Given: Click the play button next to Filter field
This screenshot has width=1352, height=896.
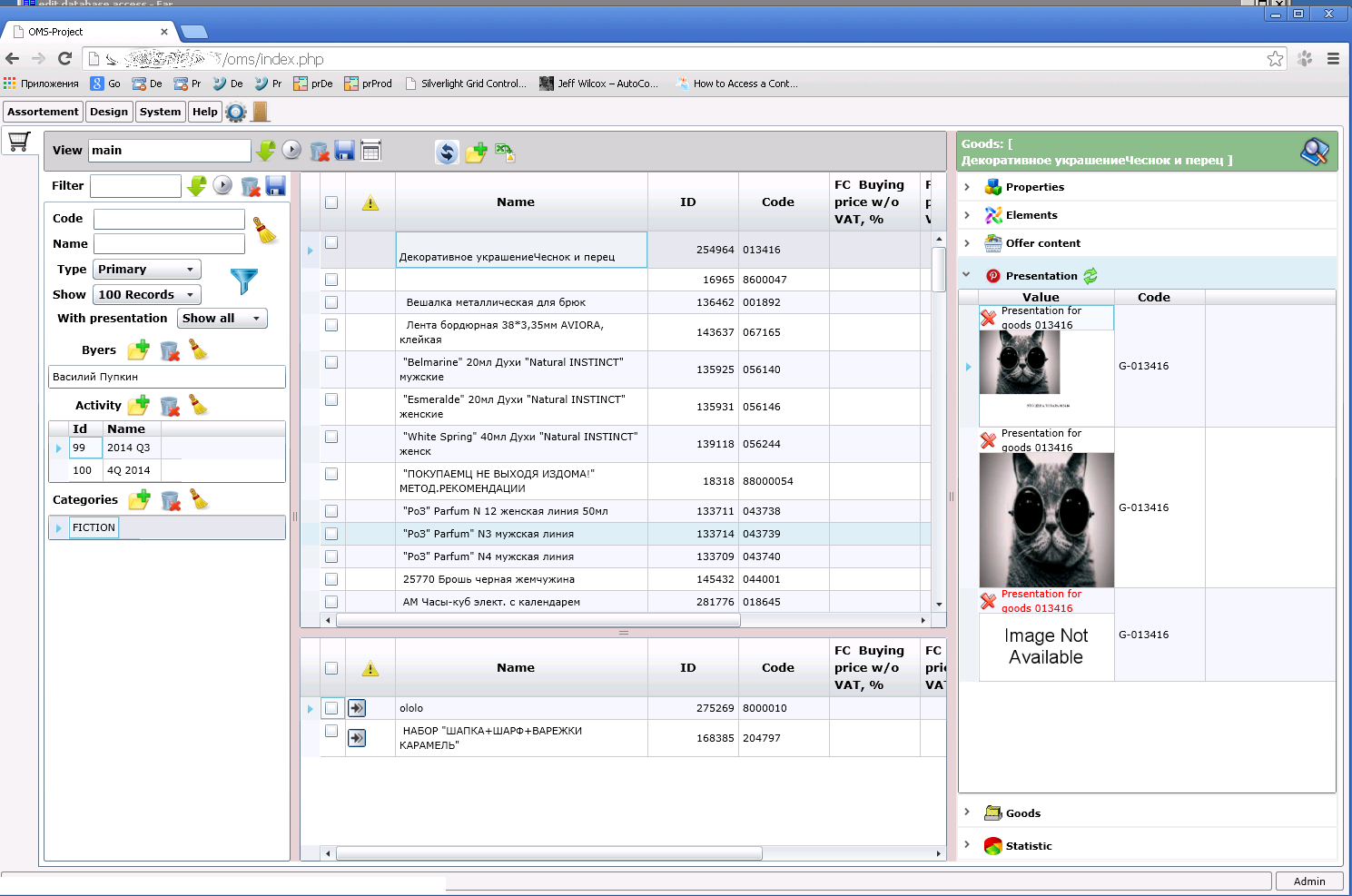Looking at the screenshot, I should click(222, 185).
